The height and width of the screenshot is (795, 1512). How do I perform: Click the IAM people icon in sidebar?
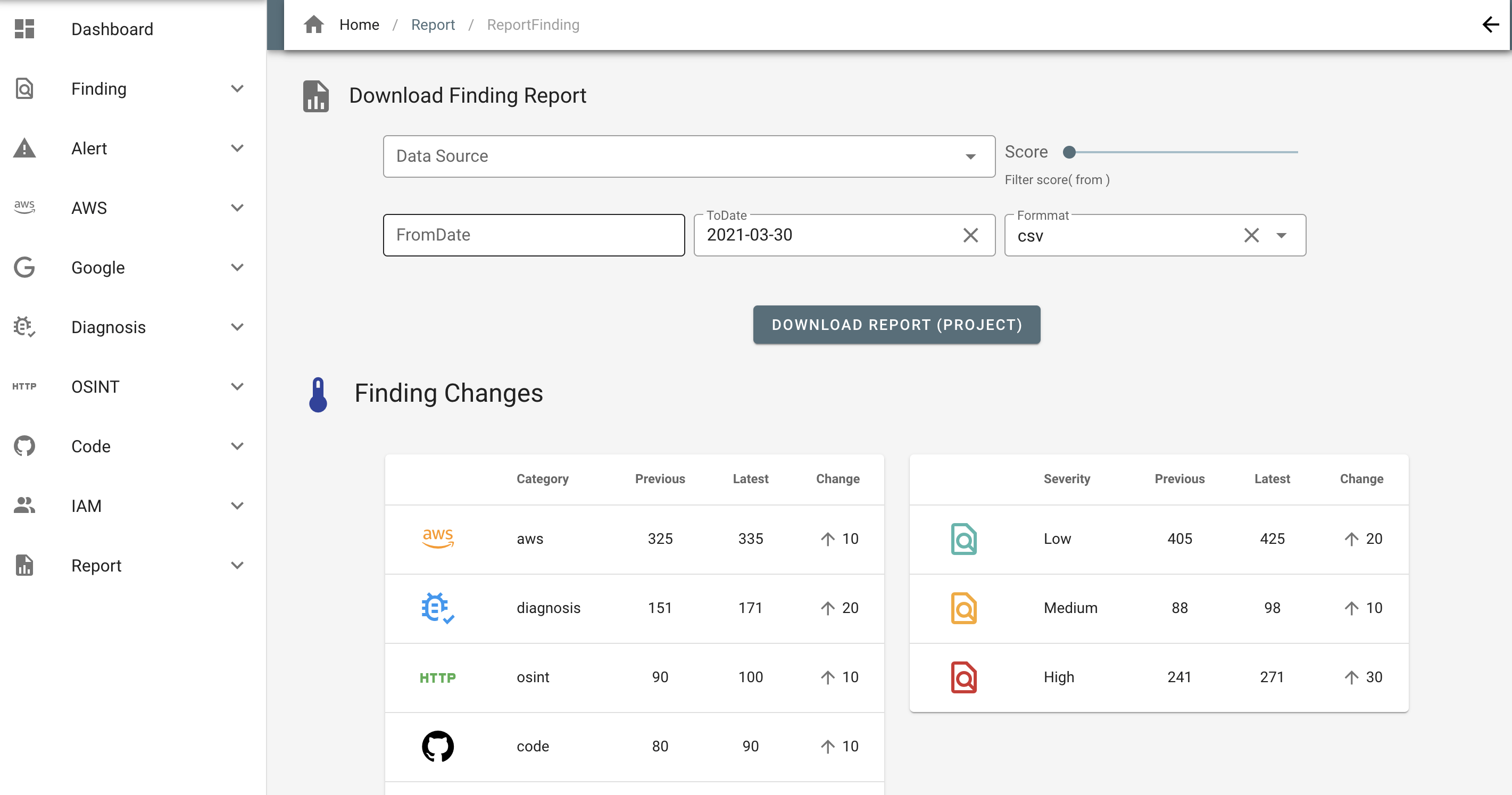click(x=24, y=505)
